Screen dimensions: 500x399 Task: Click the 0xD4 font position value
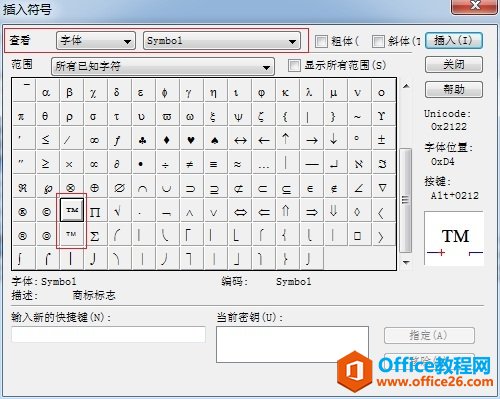point(442,162)
